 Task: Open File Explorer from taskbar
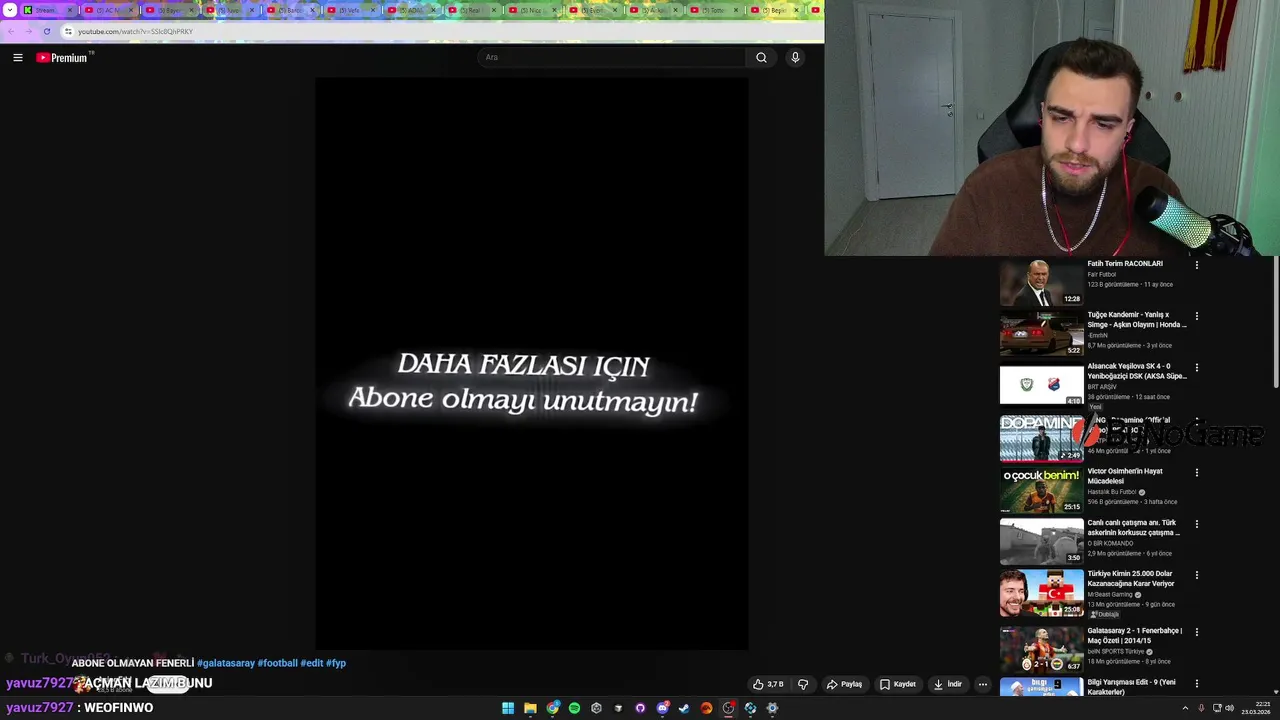pyautogui.click(x=530, y=708)
